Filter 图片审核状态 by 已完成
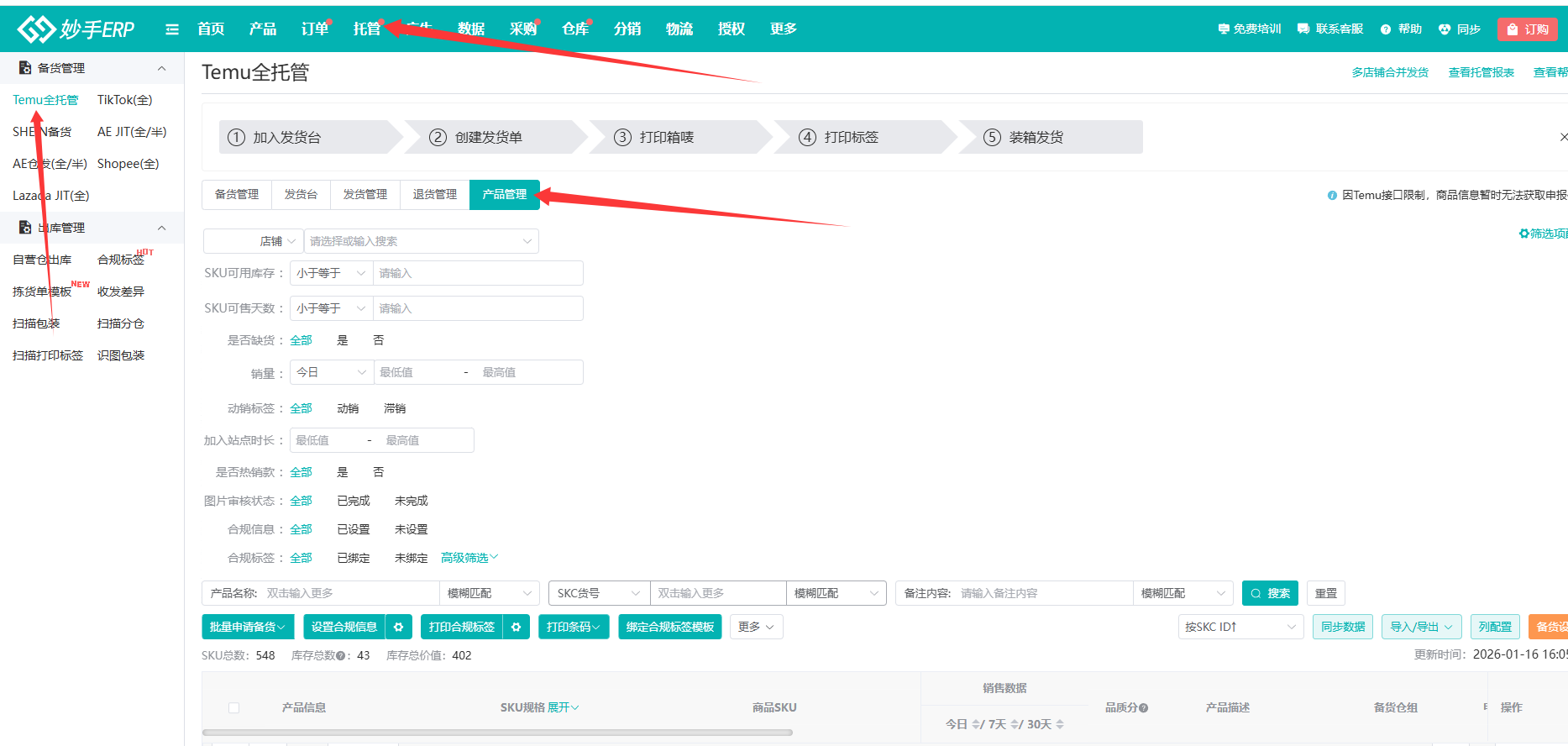The height and width of the screenshot is (746, 1568). (x=354, y=501)
